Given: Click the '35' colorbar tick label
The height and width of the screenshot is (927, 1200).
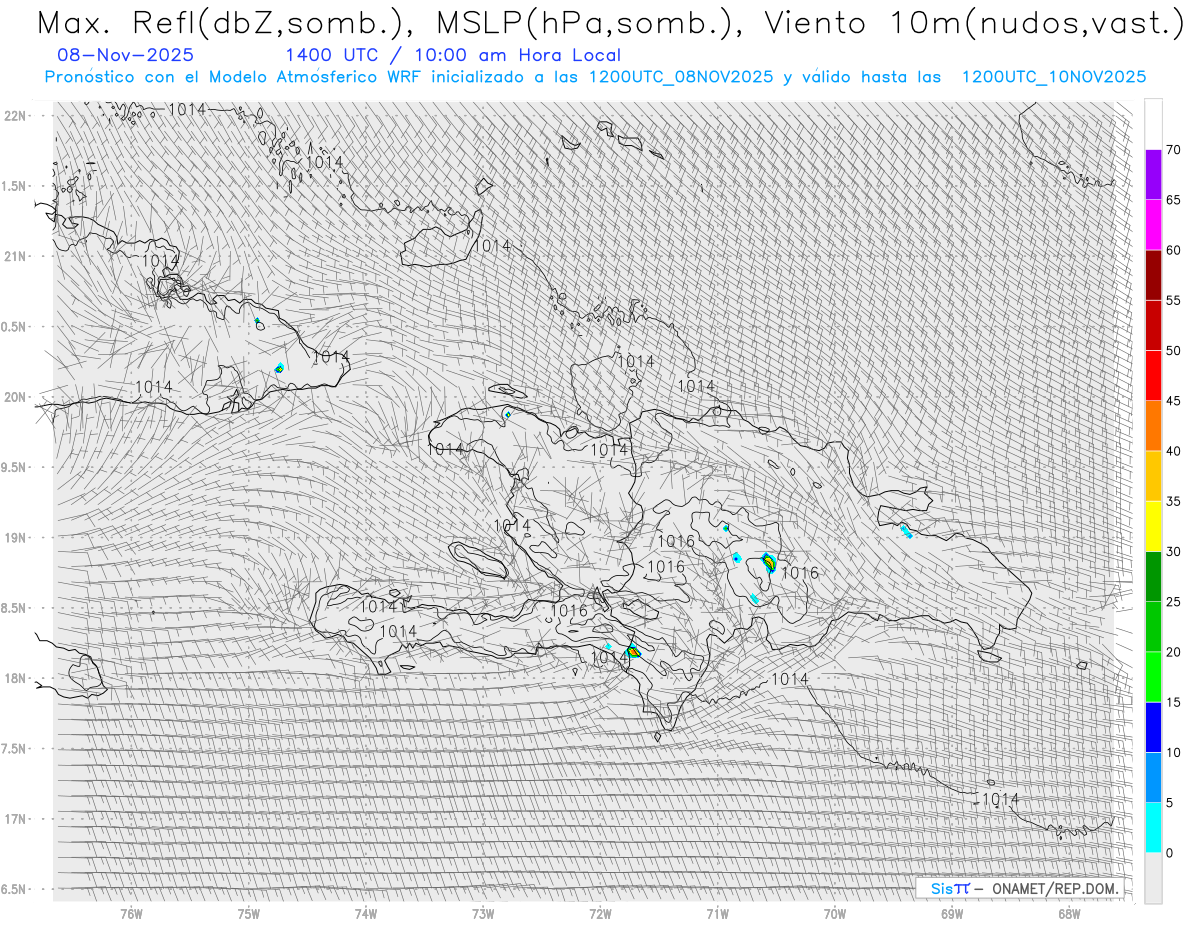Looking at the screenshot, I should click(x=1173, y=501).
